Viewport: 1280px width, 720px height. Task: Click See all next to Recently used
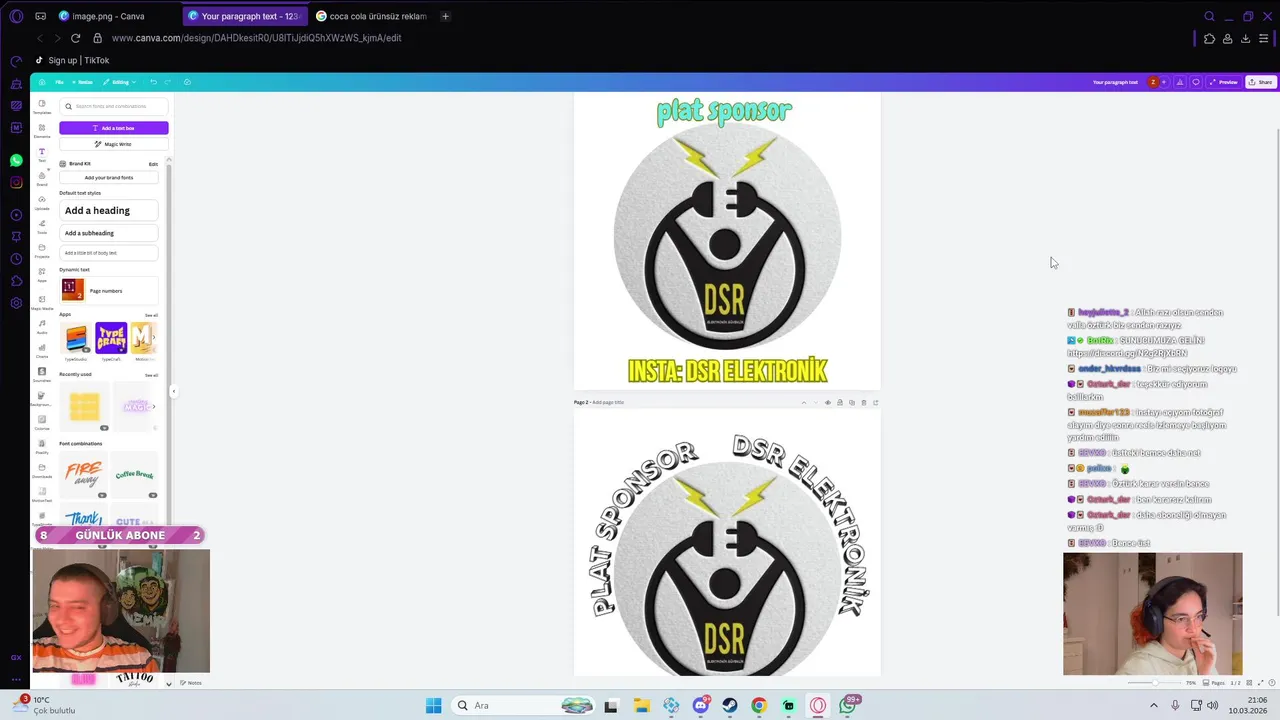tap(151, 375)
